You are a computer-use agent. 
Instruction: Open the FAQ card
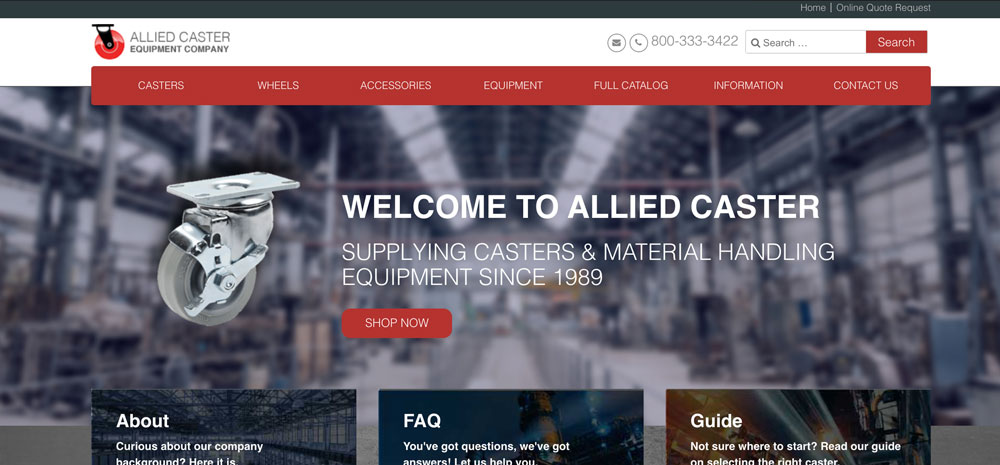point(511,427)
